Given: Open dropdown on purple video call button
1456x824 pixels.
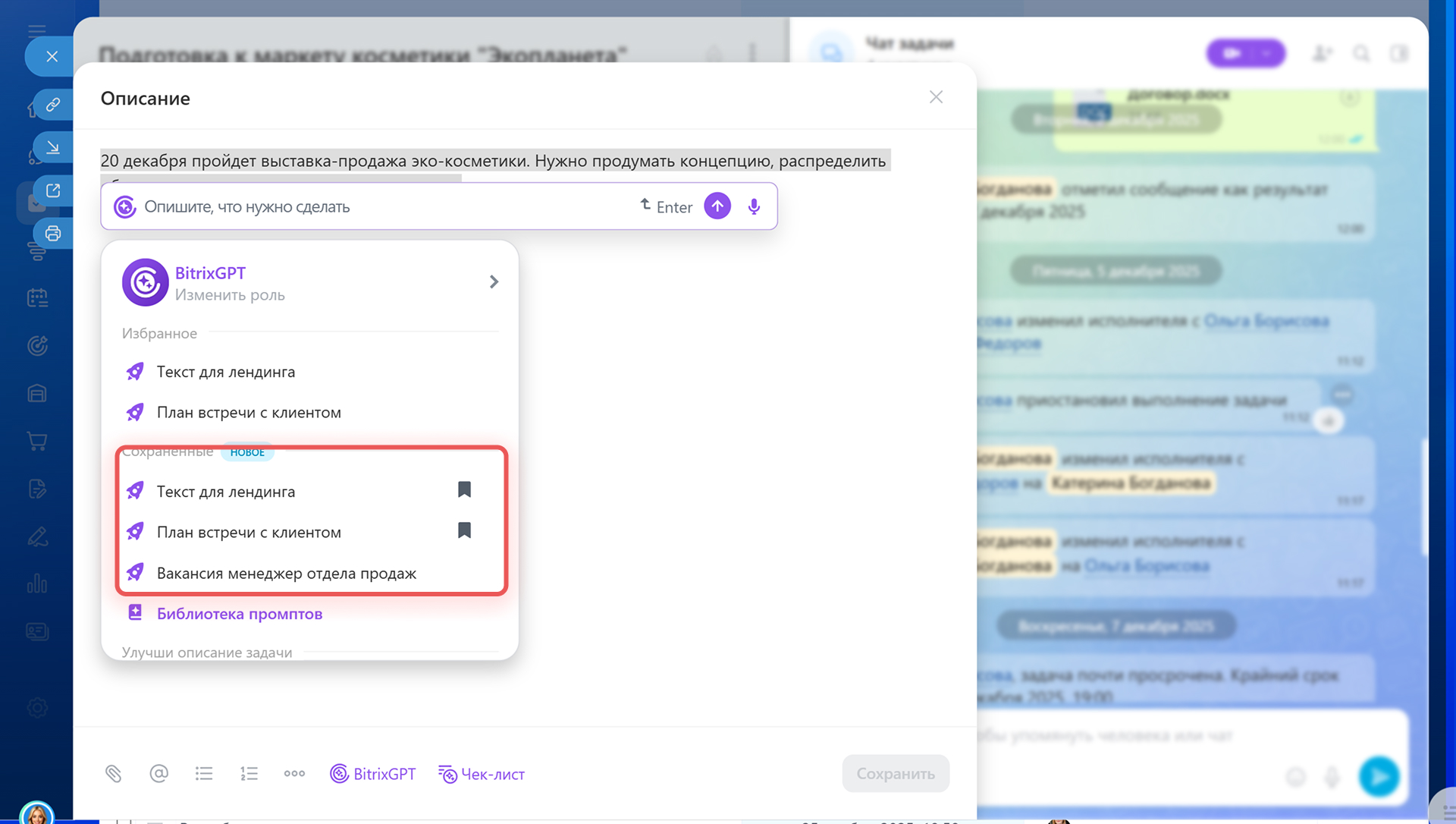Looking at the screenshot, I should click(x=1266, y=53).
